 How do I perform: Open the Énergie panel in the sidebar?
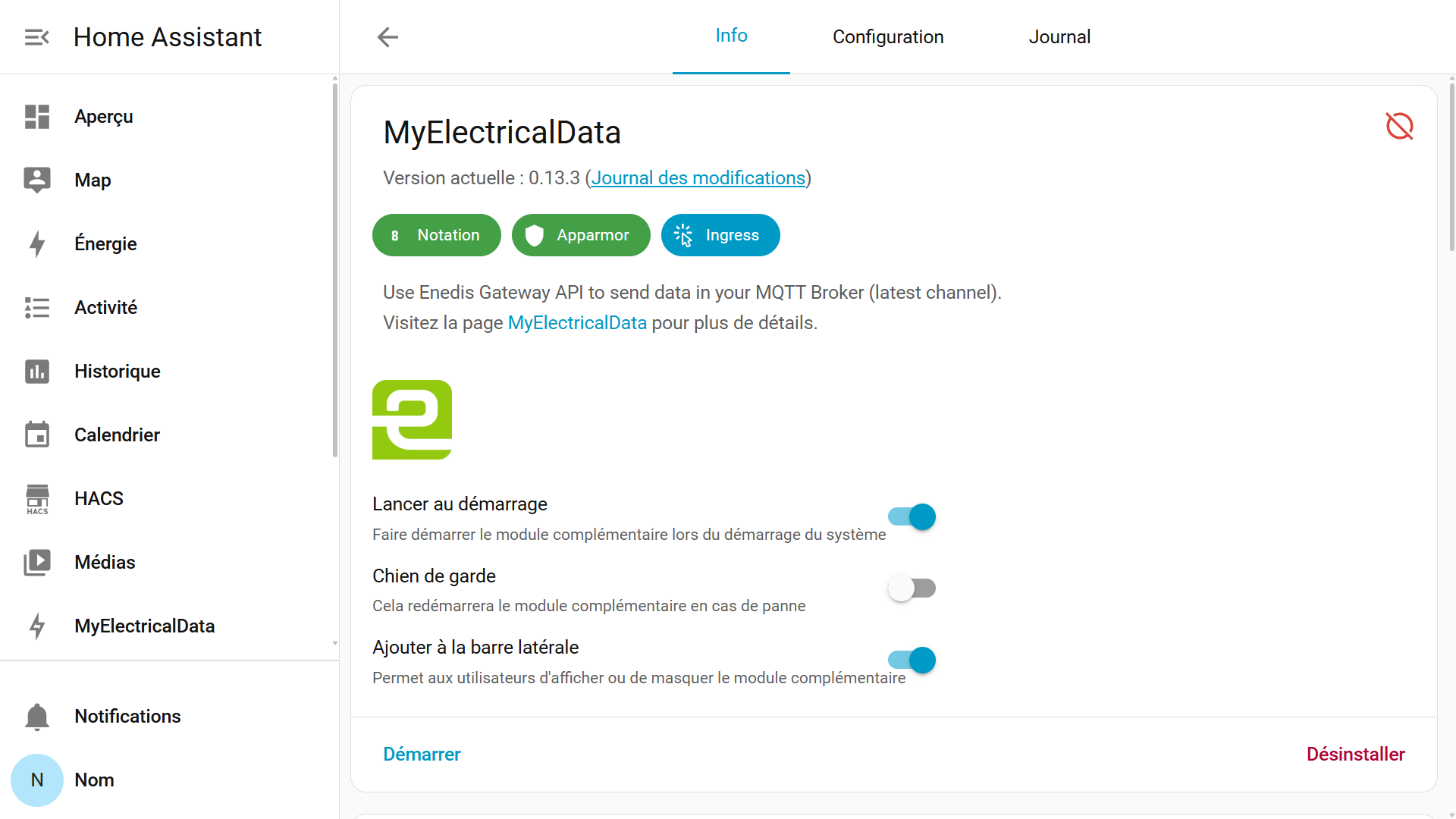105,244
